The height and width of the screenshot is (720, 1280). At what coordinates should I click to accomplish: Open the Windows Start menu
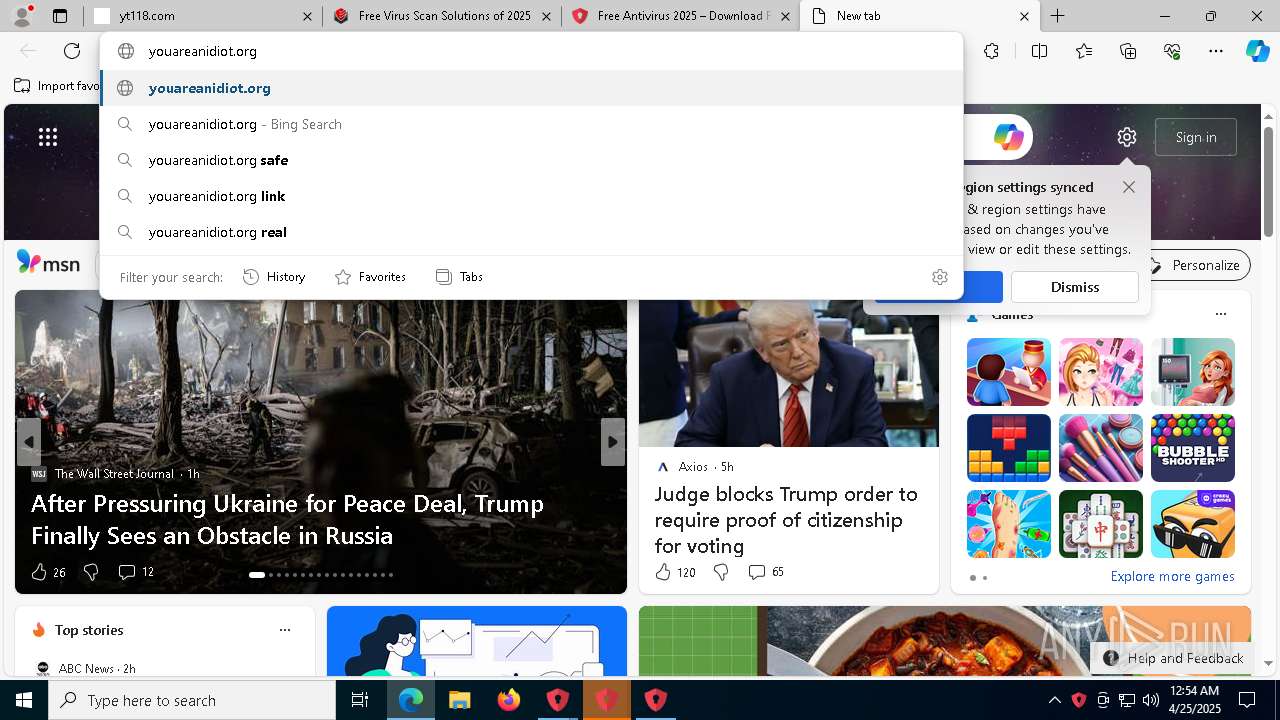(x=24, y=700)
